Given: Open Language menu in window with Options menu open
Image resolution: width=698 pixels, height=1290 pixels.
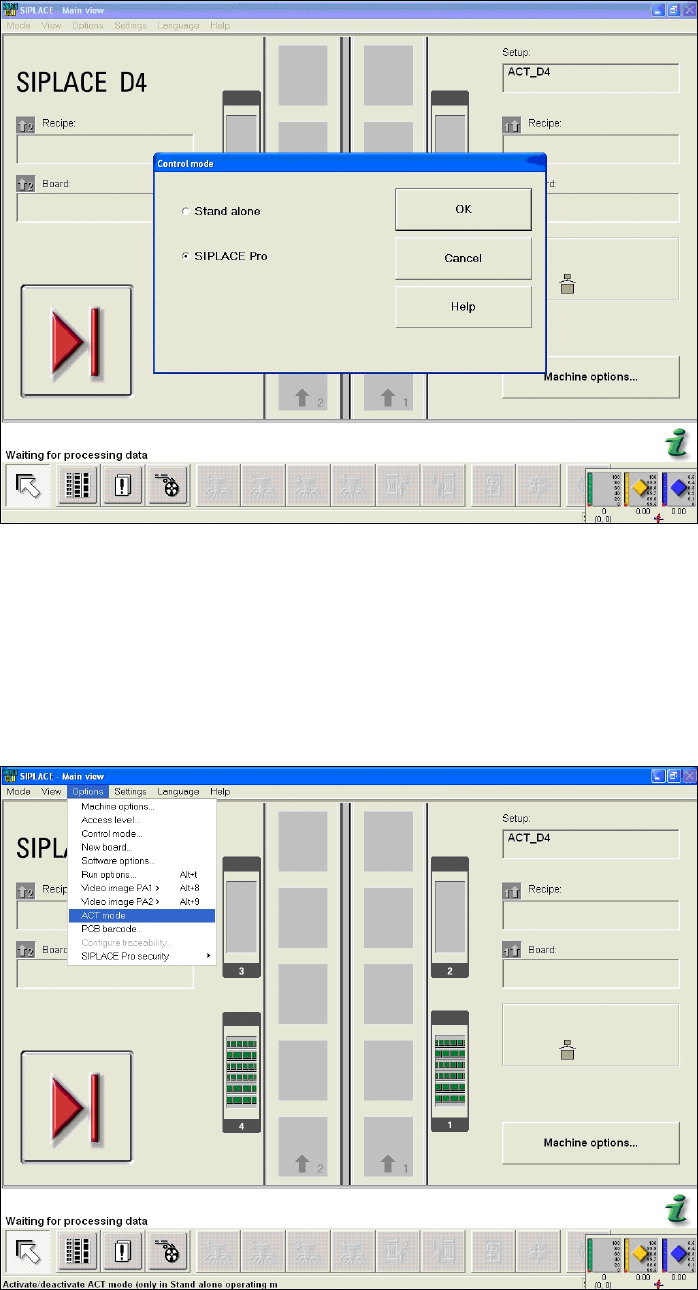Looking at the screenshot, I should click(178, 791).
